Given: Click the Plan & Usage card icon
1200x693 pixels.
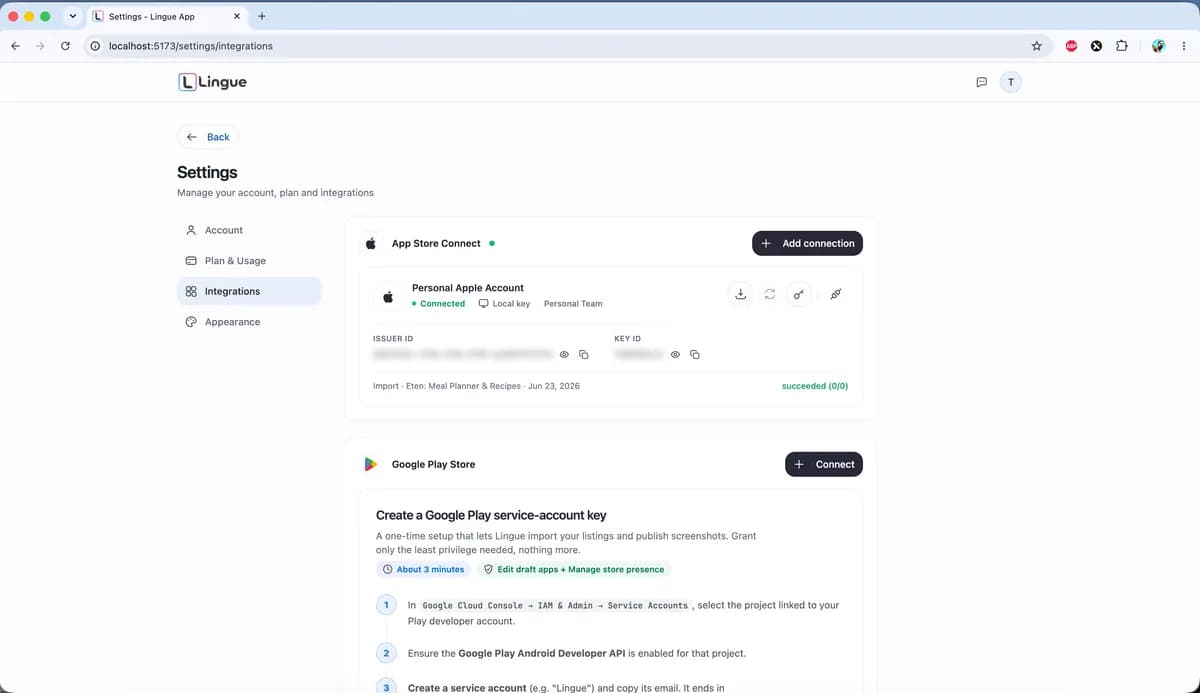Looking at the screenshot, I should [191, 261].
